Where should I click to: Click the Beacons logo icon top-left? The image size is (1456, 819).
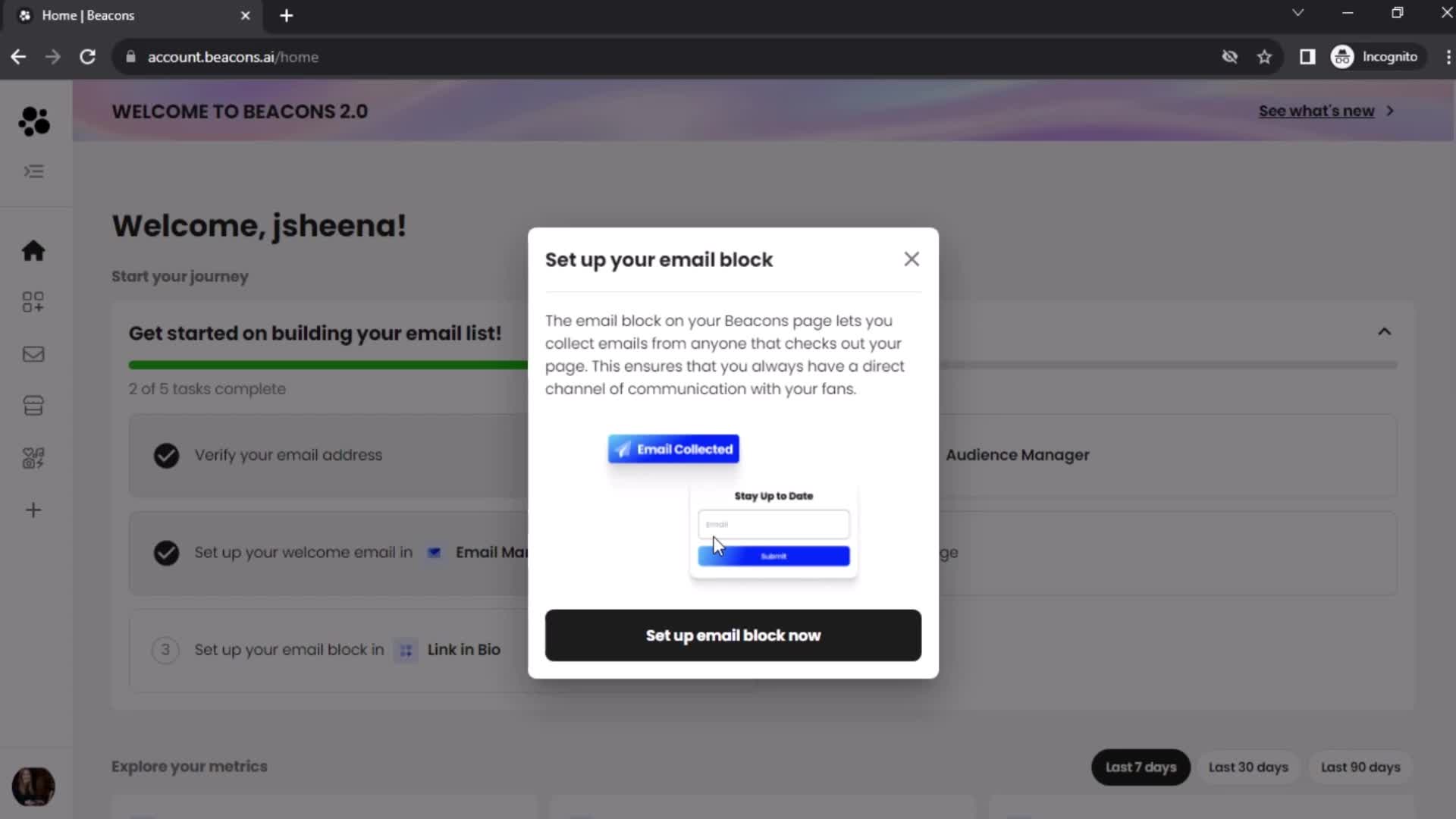(34, 121)
